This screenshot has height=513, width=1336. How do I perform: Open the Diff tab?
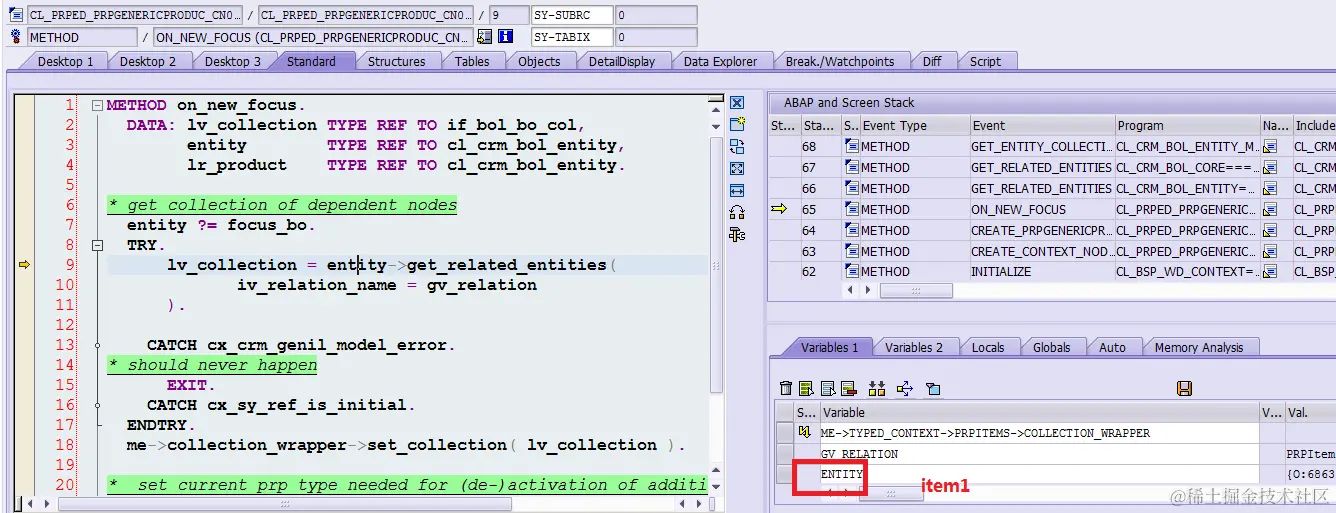(x=932, y=61)
